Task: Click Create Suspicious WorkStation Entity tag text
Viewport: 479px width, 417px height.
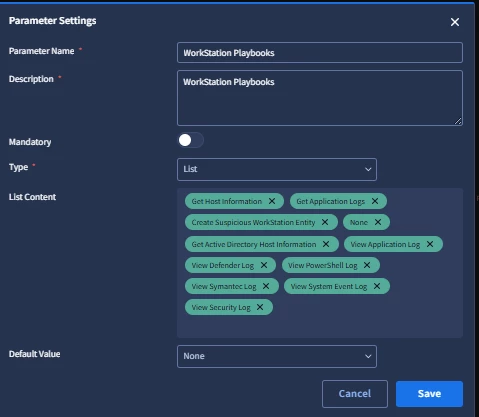Action: coord(253,222)
